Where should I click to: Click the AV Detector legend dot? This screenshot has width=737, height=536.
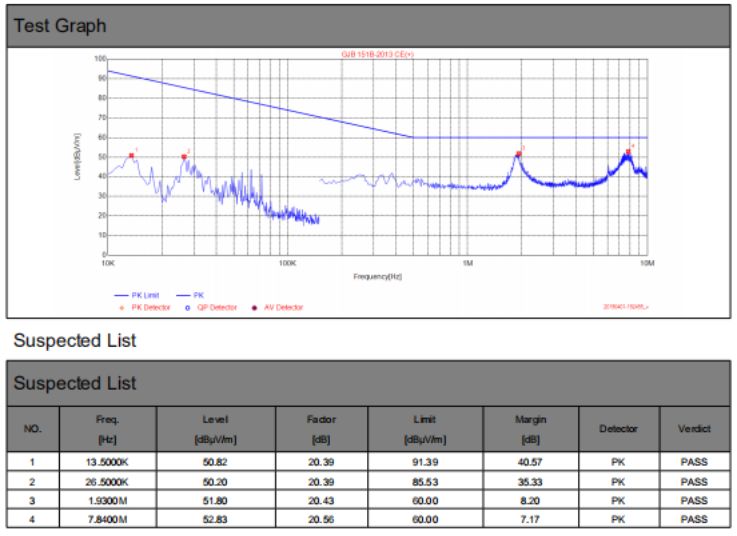click(x=254, y=308)
